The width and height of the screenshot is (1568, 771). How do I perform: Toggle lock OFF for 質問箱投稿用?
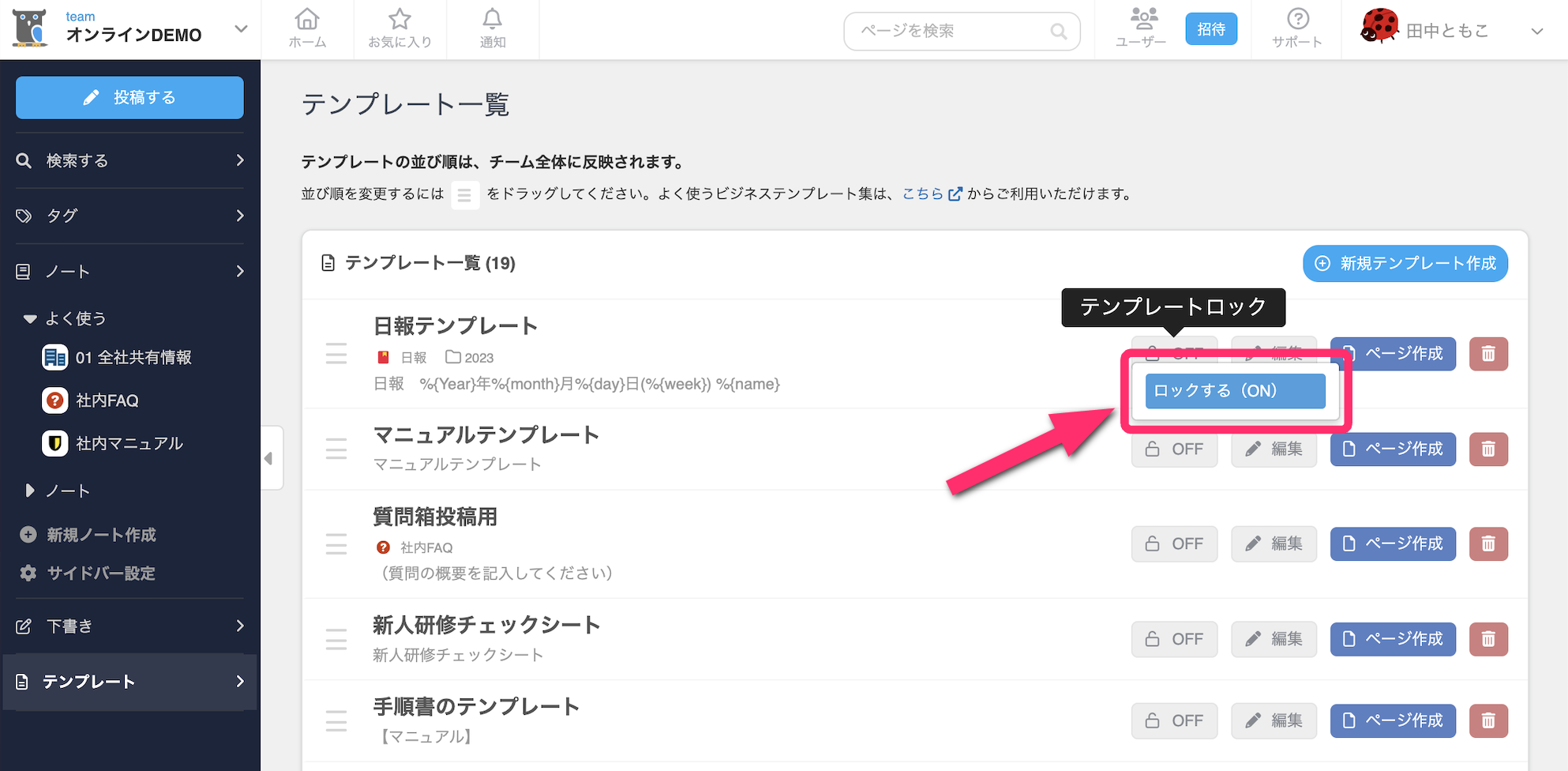[x=1174, y=544]
